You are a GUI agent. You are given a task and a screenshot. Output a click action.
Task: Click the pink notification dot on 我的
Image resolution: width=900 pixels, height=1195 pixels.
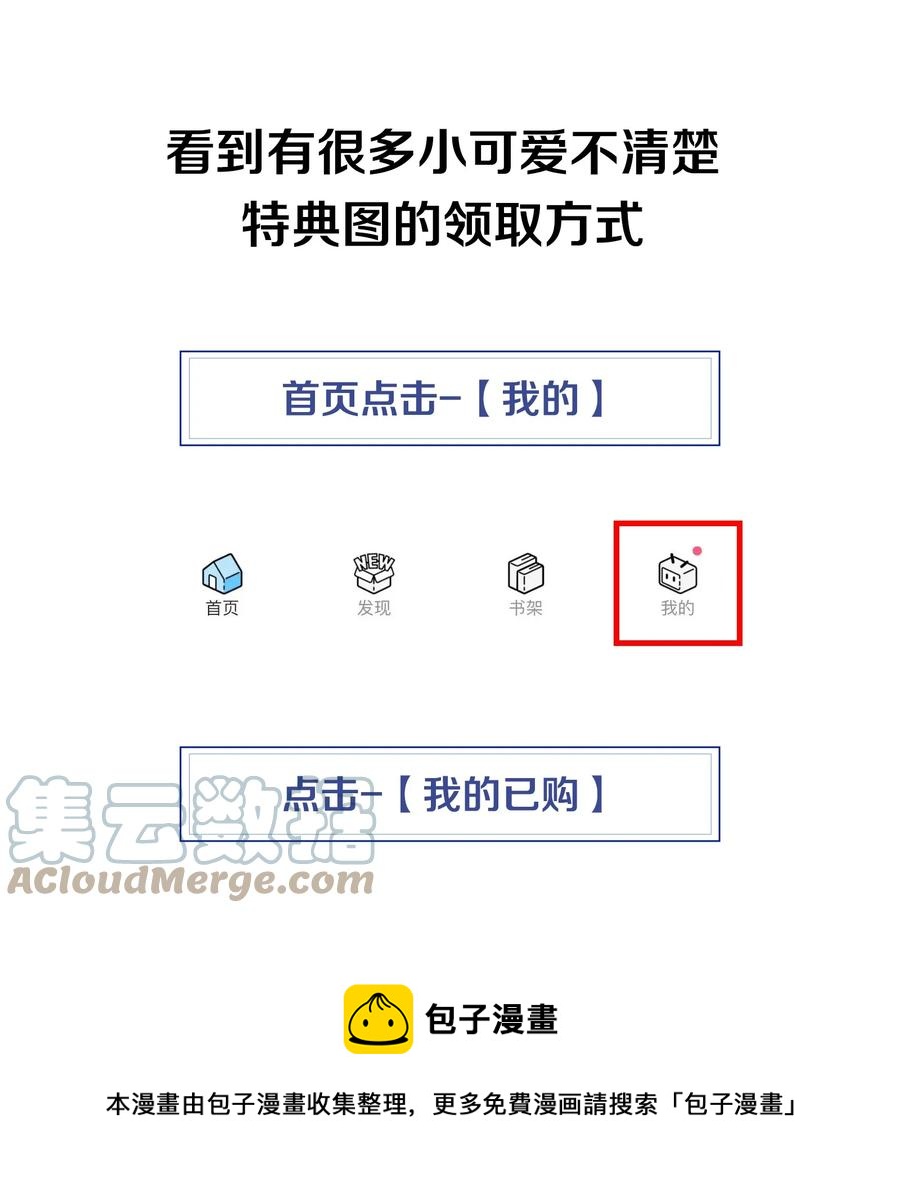697,550
